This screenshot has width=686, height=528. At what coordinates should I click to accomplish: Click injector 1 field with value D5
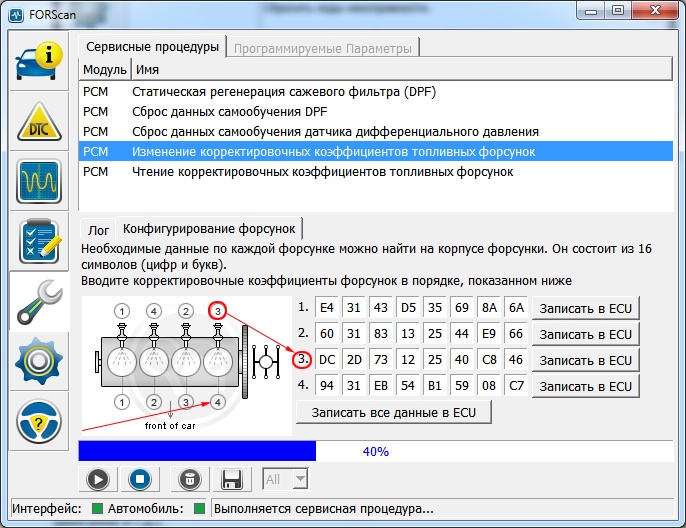click(408, 308)
